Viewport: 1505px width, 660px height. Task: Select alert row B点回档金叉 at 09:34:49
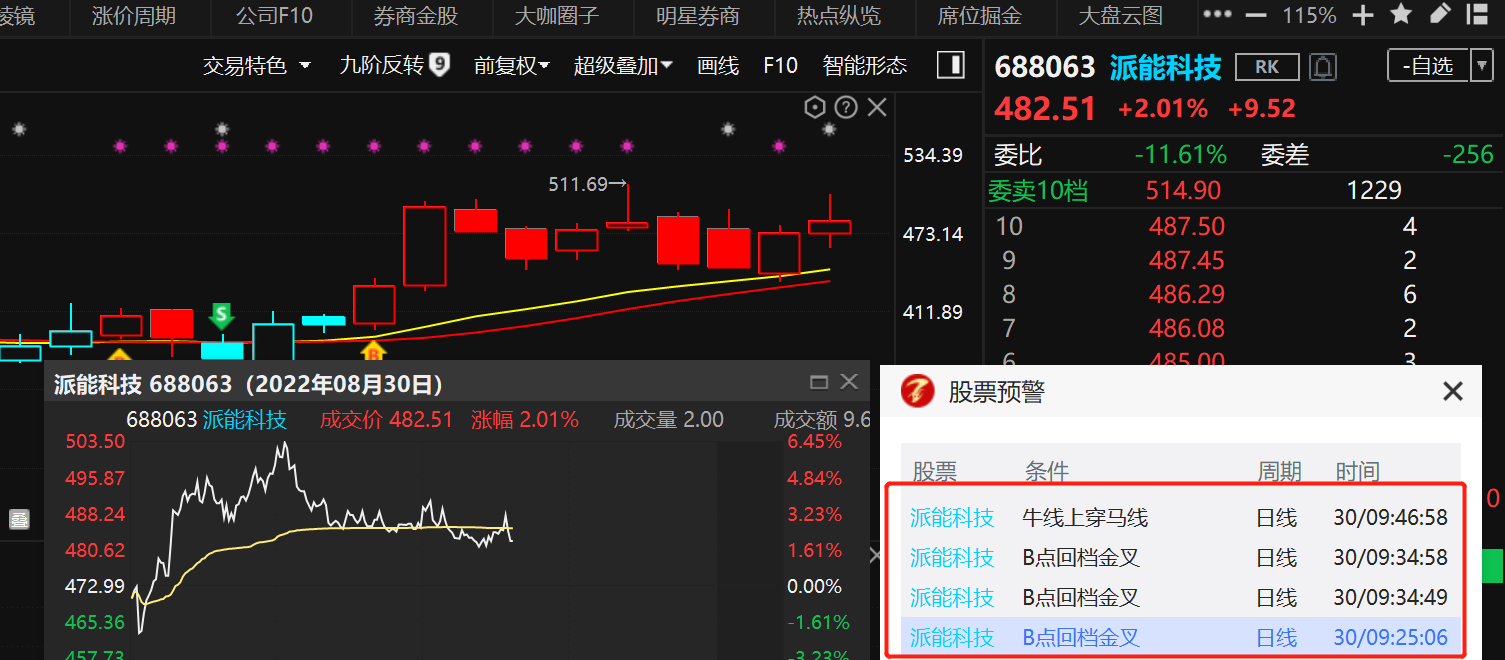(x=1179, y=597)
